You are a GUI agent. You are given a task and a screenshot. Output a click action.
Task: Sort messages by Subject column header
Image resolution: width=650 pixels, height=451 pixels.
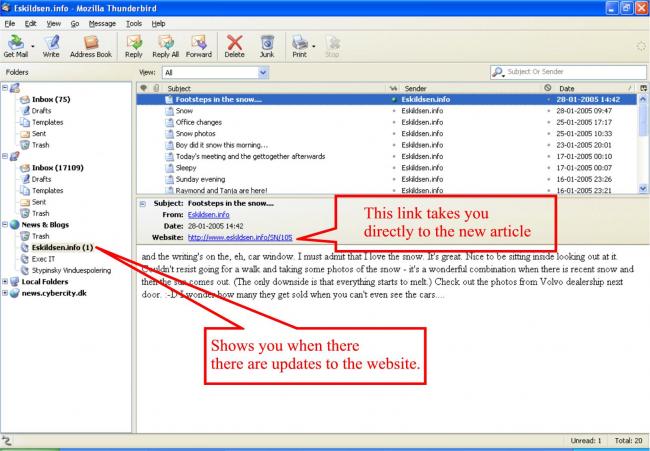(x=274, y=88)
